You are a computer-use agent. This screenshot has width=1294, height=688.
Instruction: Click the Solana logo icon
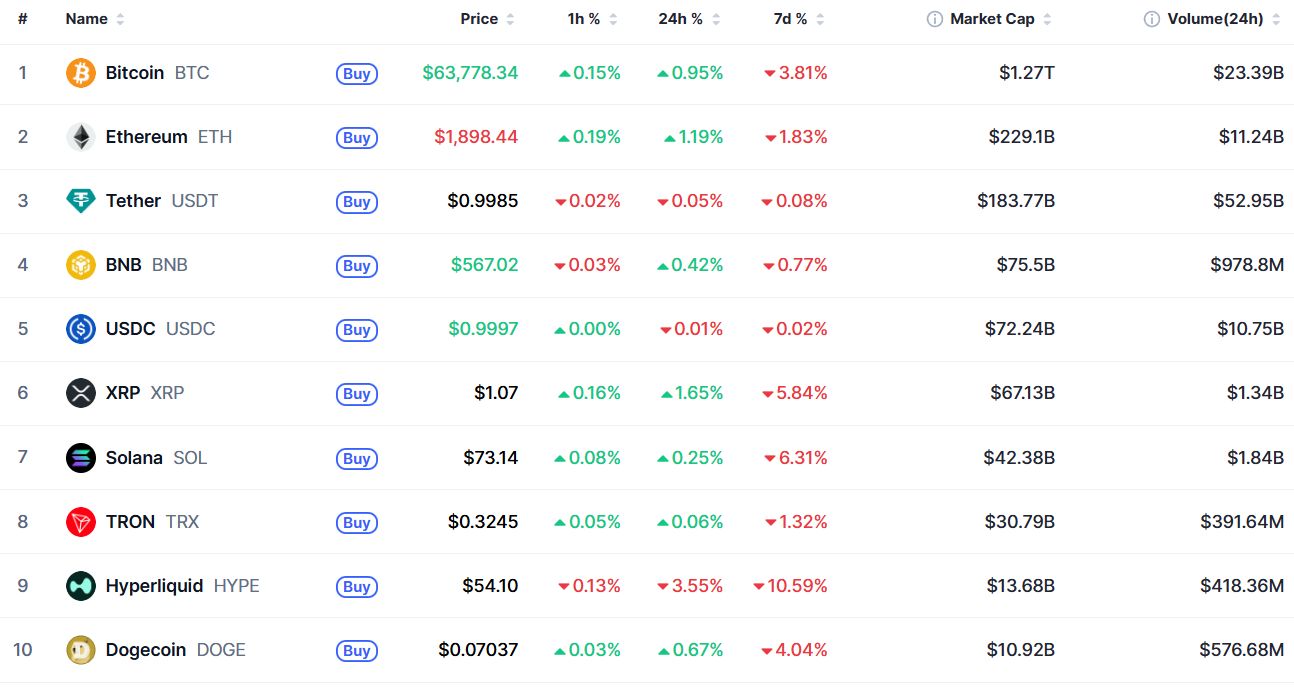click(x=81, y=458)
